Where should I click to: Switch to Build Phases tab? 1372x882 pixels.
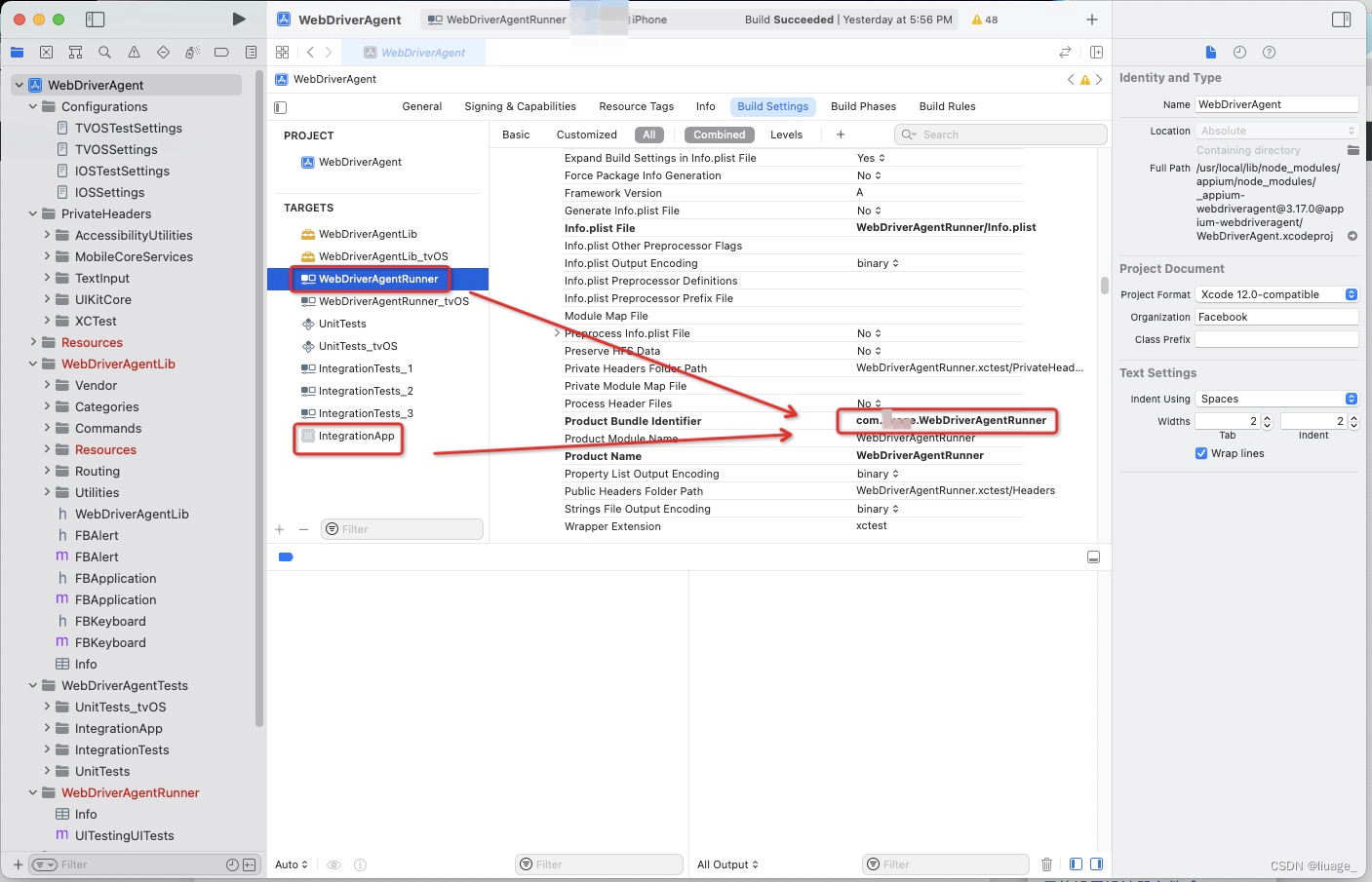(863, 106)
